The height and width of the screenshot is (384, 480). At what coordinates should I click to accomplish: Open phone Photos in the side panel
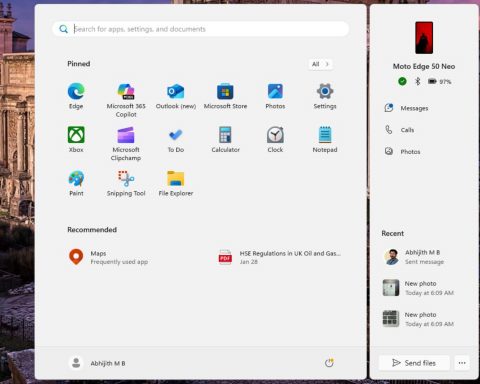coord(402,151)
